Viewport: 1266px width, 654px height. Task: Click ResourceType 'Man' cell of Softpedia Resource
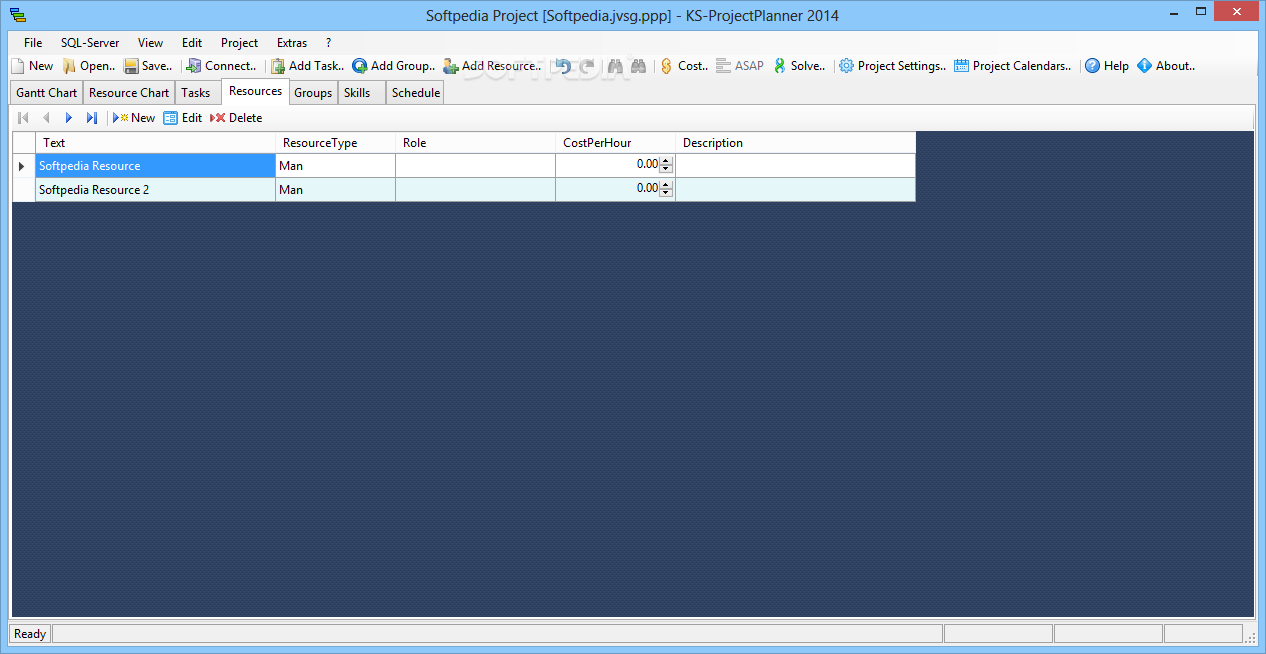pyautogui.click(x=335, y=166)
